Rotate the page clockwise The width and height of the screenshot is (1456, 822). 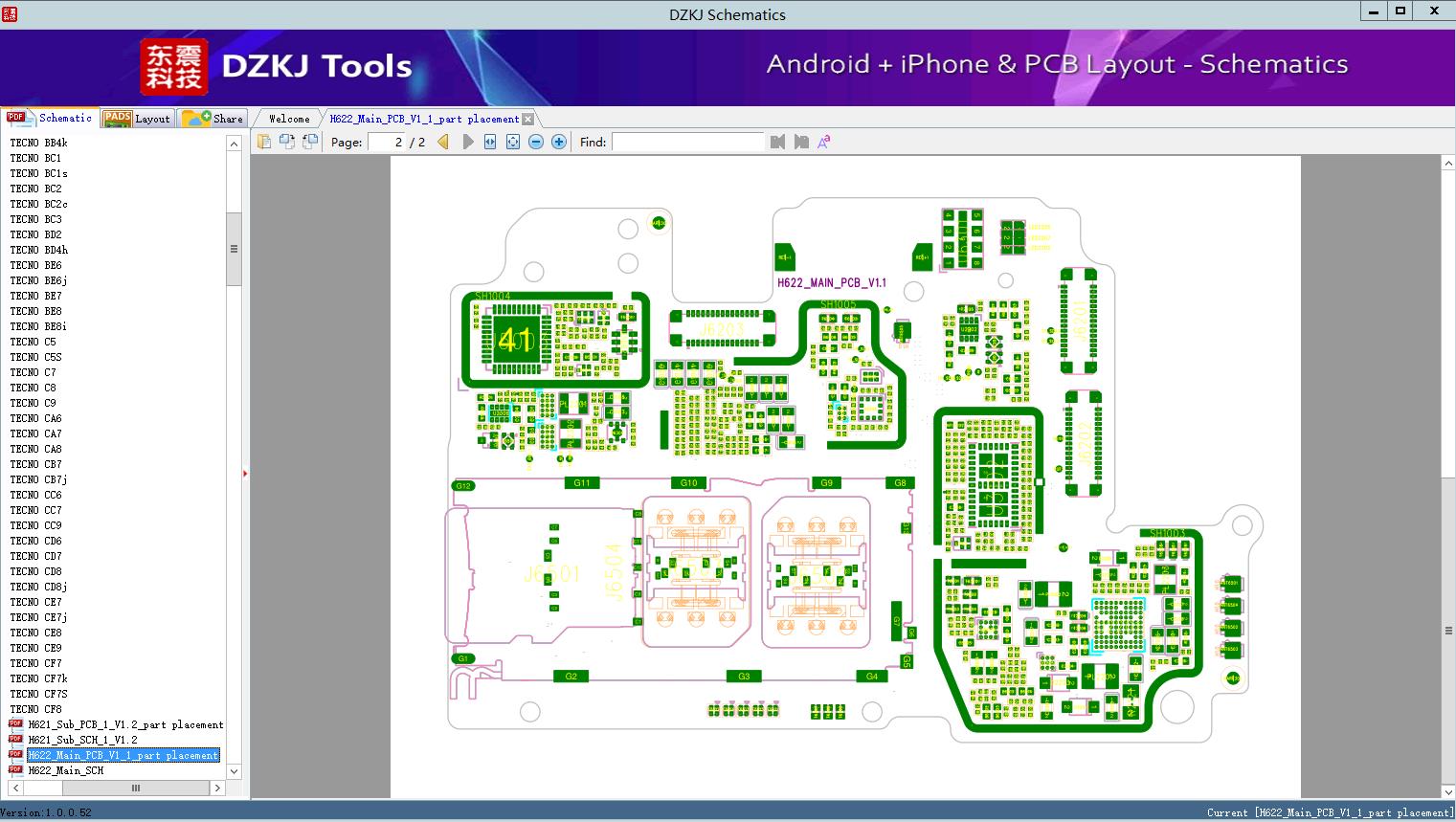point(286,141)
